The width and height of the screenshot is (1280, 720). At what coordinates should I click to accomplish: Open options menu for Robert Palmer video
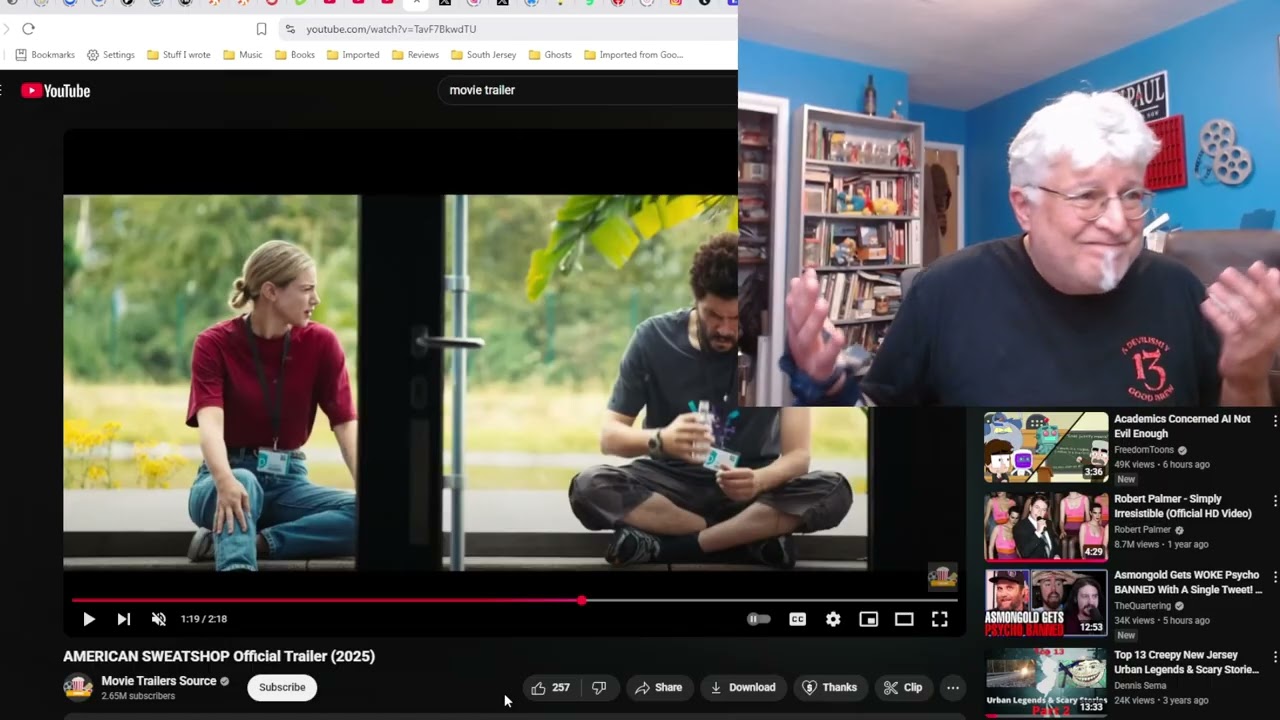[x=1275, y=500]
